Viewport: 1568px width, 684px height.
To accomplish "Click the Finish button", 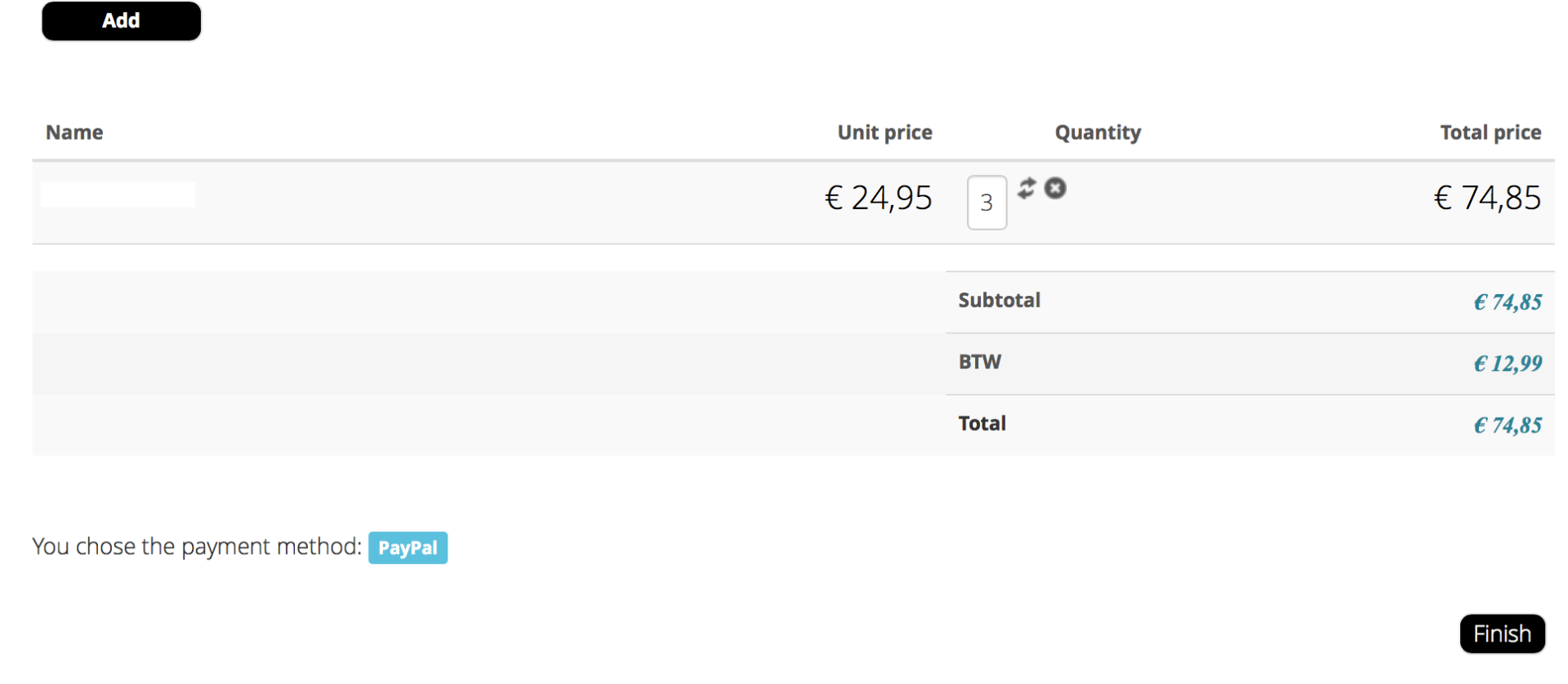I will pos(1501,633).
